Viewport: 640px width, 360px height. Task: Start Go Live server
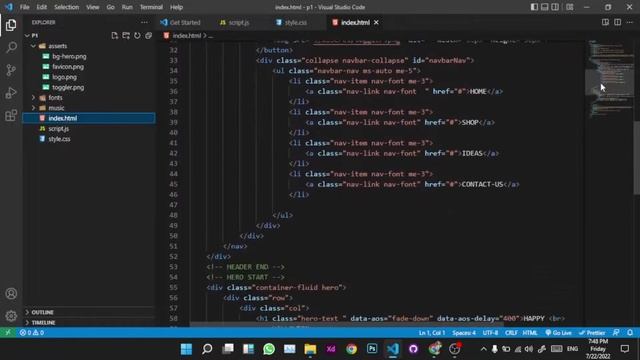pyautogui.click(x=558, y=333)
